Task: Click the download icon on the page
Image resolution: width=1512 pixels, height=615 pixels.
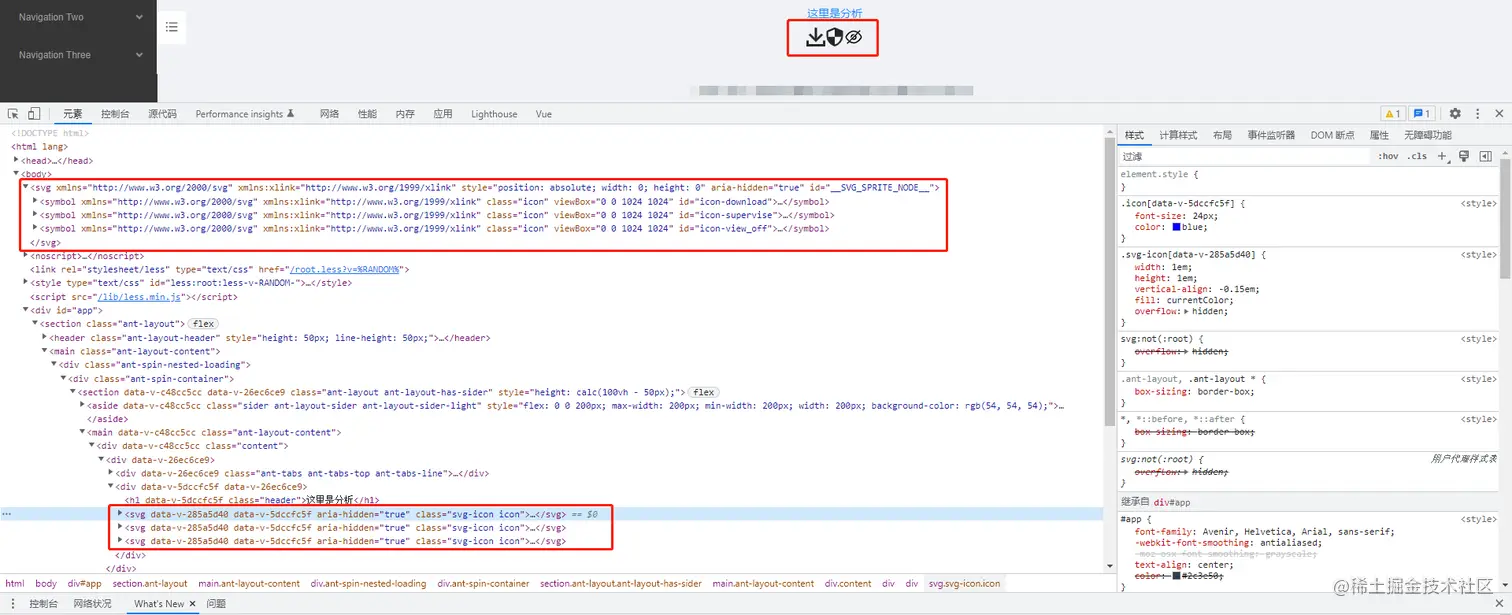Action: (x=815, y=37)
